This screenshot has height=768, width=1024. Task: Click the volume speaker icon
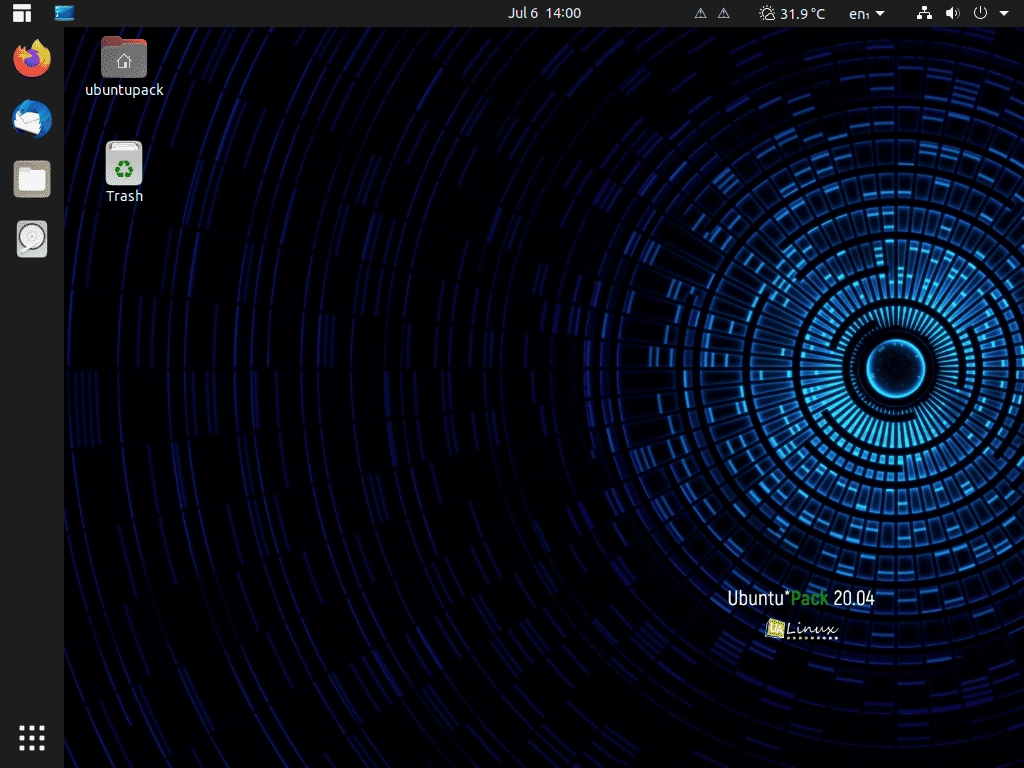pos(953,13)
